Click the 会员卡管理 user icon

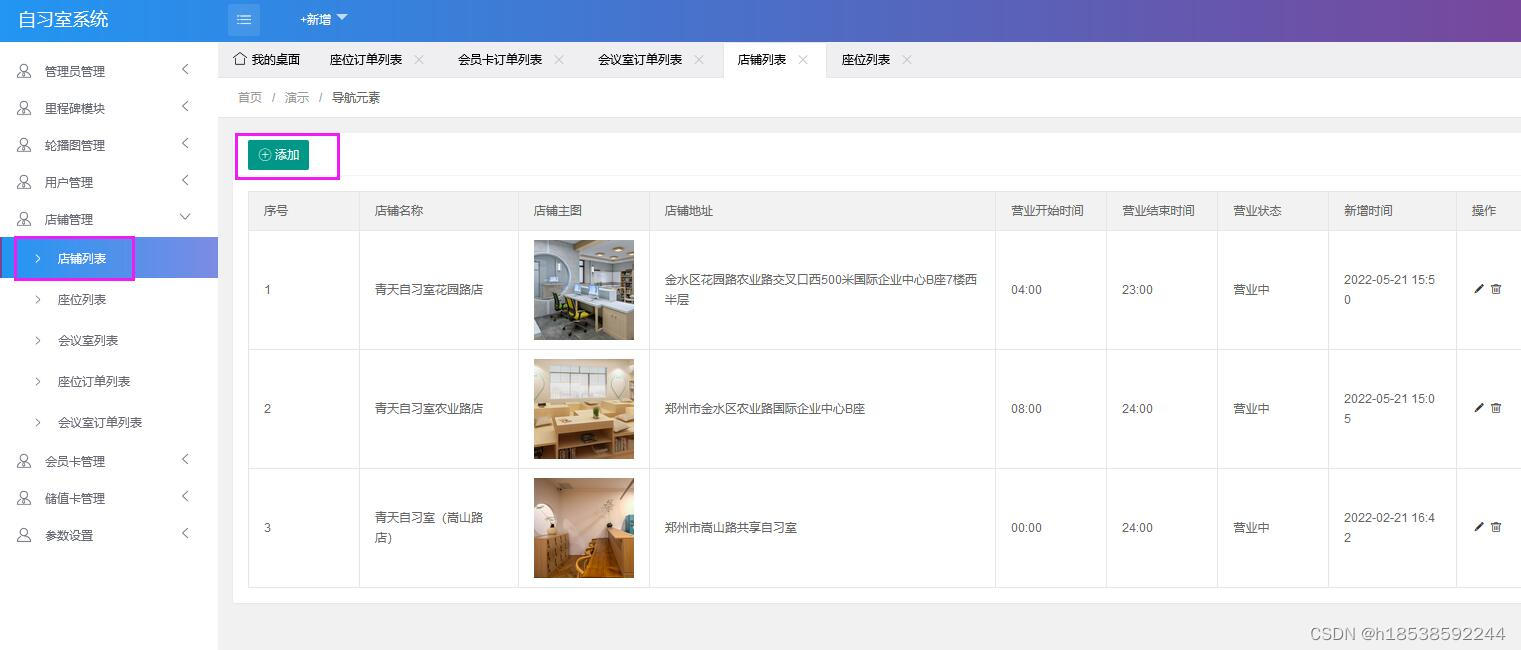tap(24, 461)
